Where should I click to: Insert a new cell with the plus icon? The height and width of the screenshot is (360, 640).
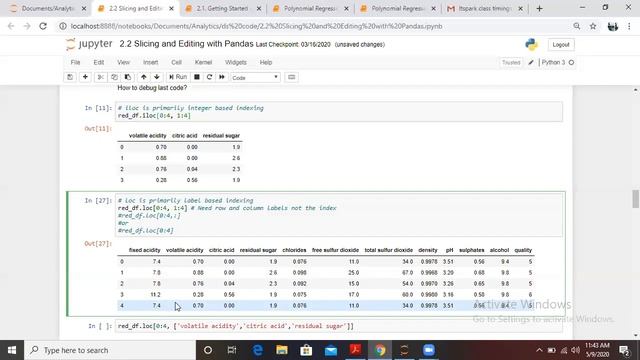tap(85, 77)
